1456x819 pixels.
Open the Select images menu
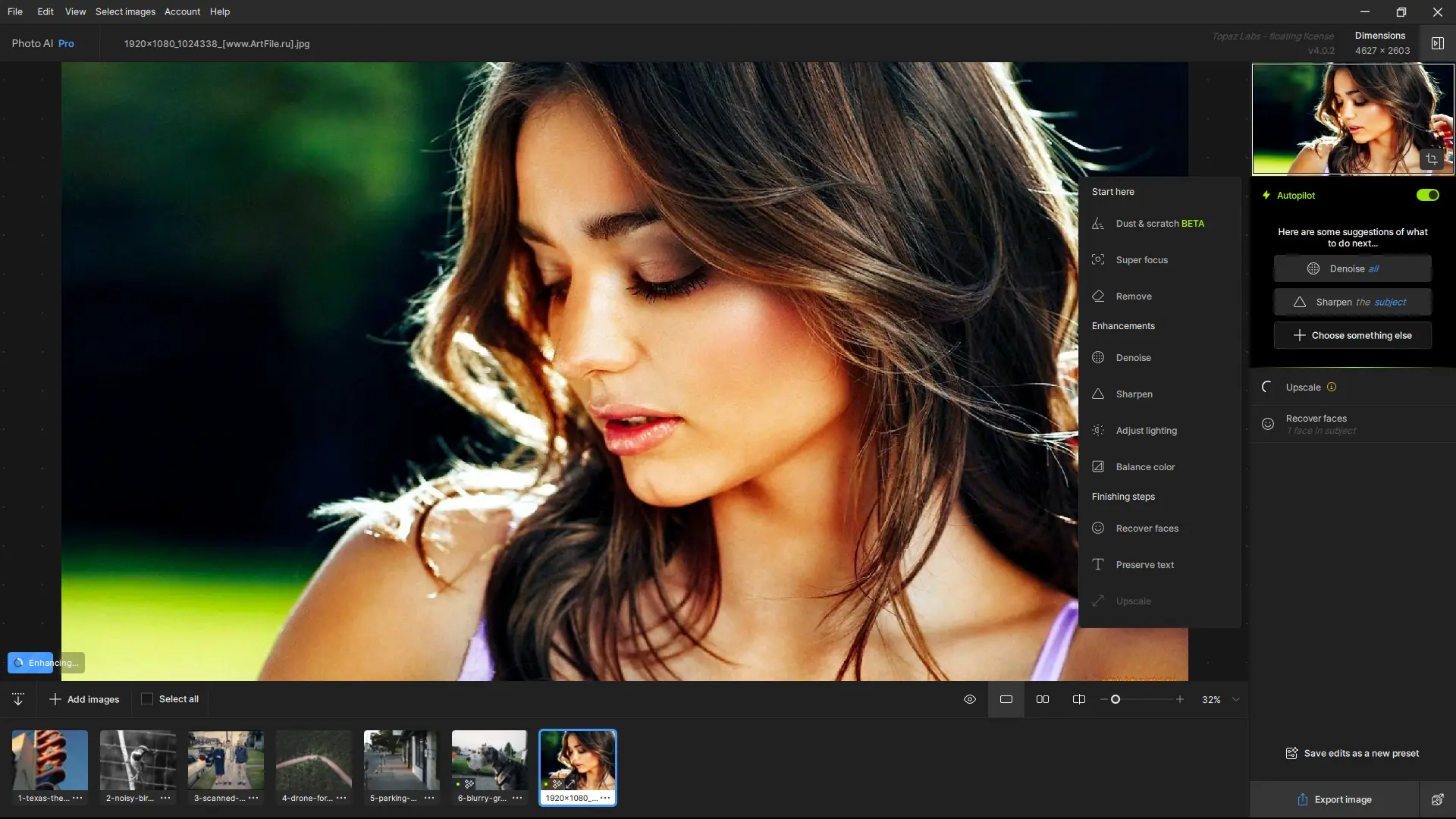125,11
